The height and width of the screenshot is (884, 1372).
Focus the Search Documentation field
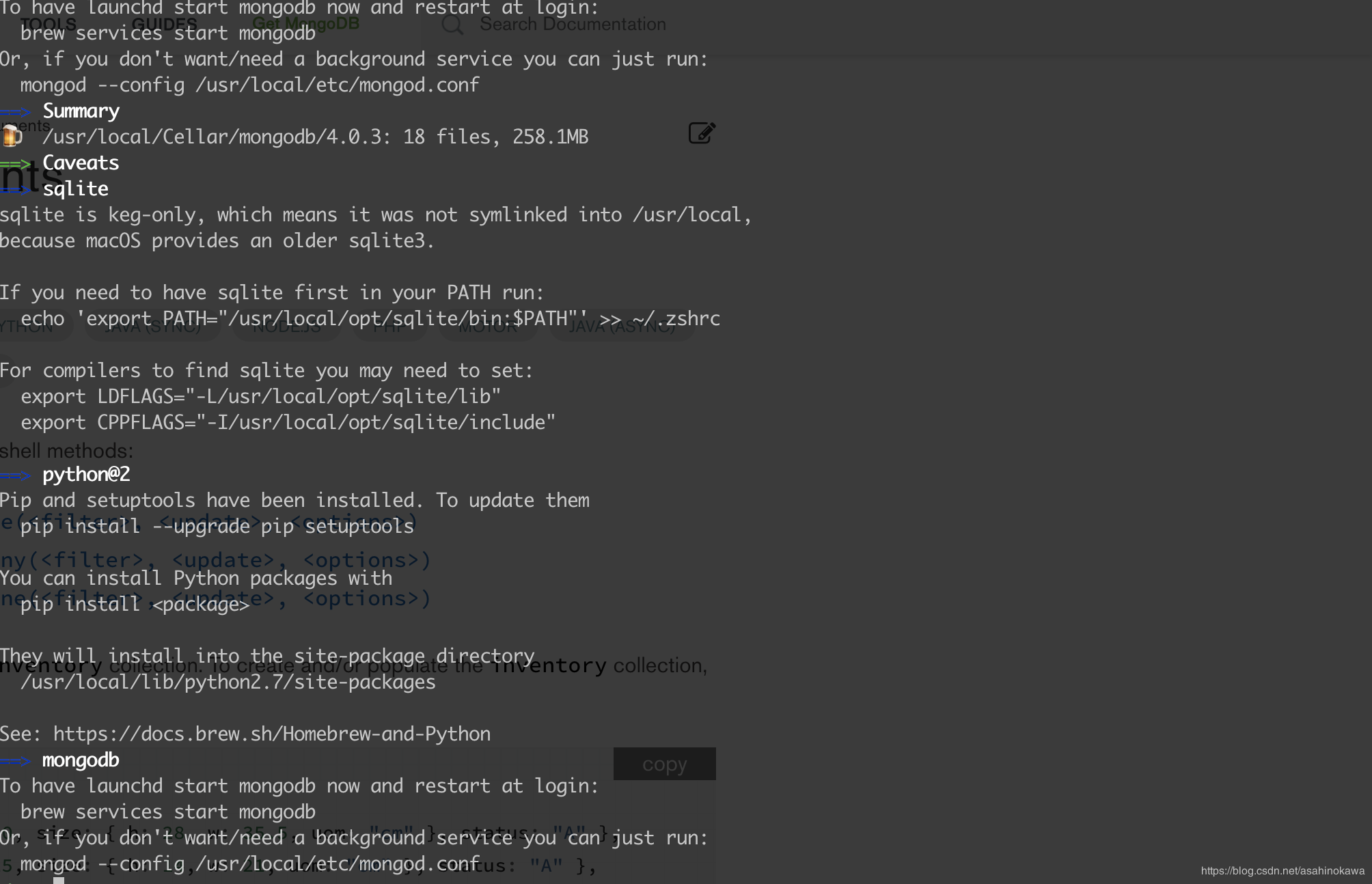click(x=573, y=24)
